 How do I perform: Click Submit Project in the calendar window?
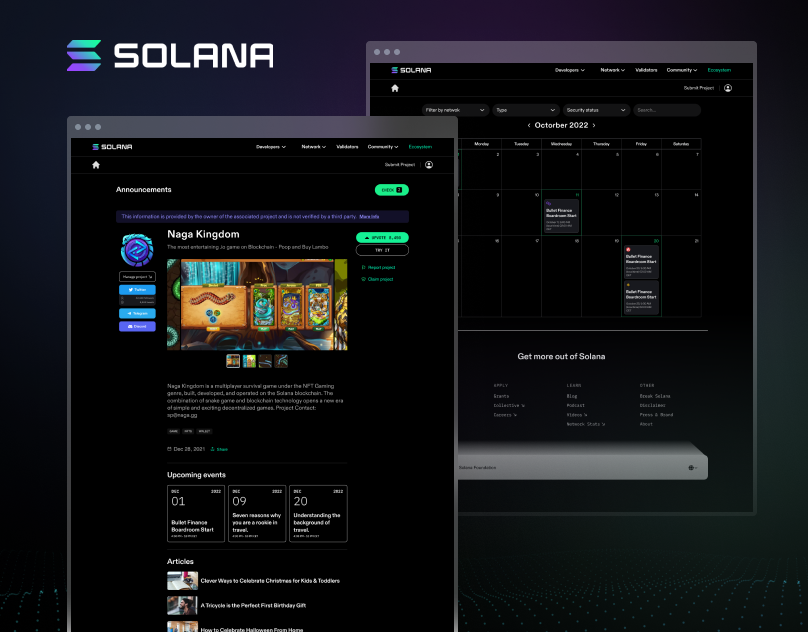pos(699,88)
